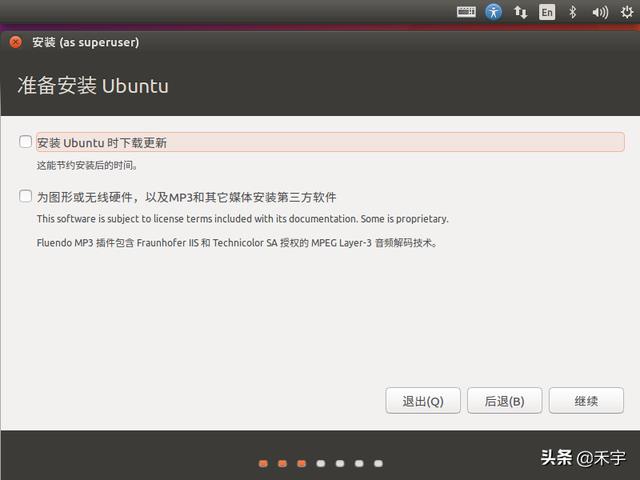
Task: Click the 继续 button
Action: tap(586, 401)
